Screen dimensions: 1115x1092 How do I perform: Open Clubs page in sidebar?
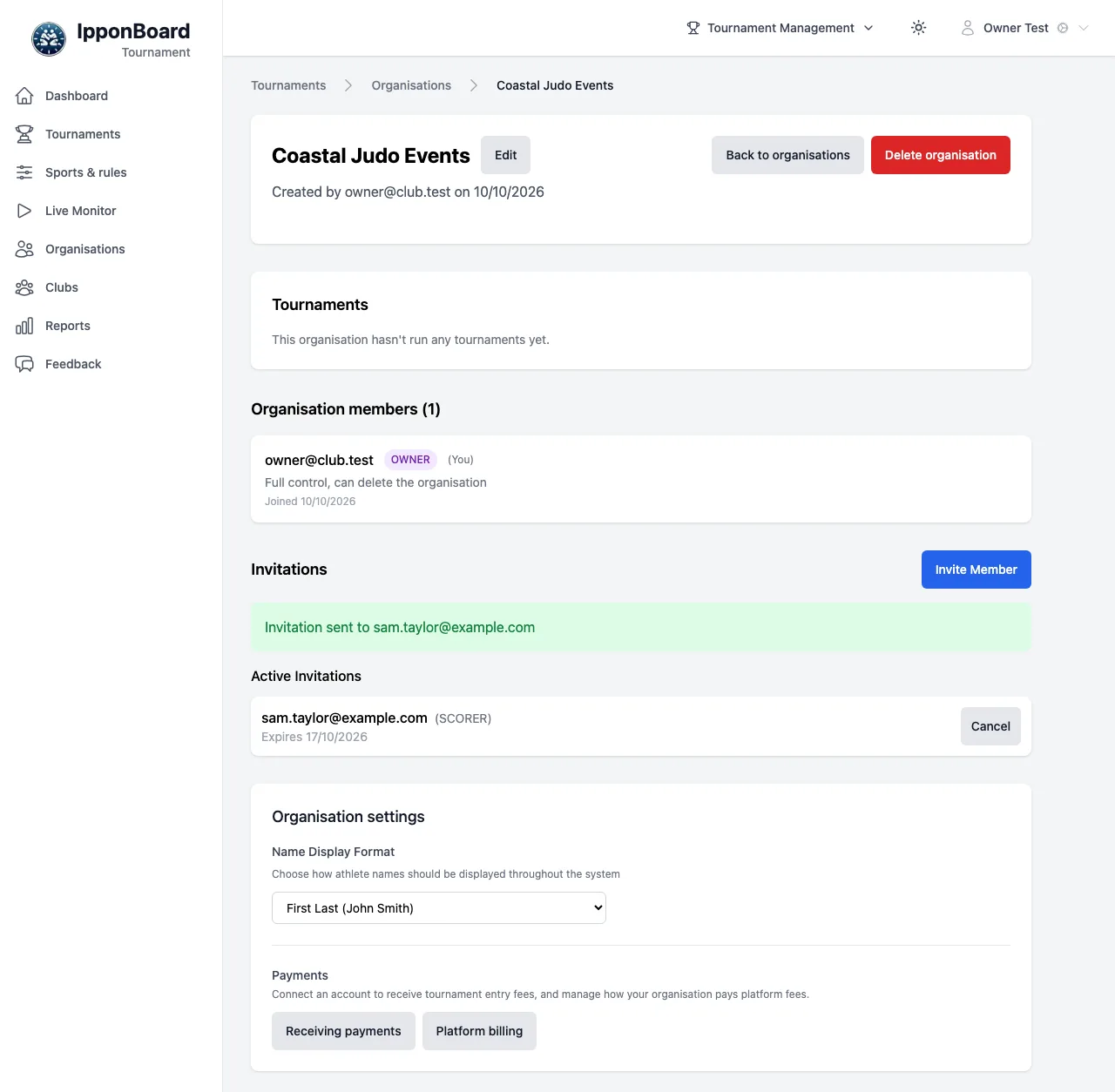click(x=62, y=287)
